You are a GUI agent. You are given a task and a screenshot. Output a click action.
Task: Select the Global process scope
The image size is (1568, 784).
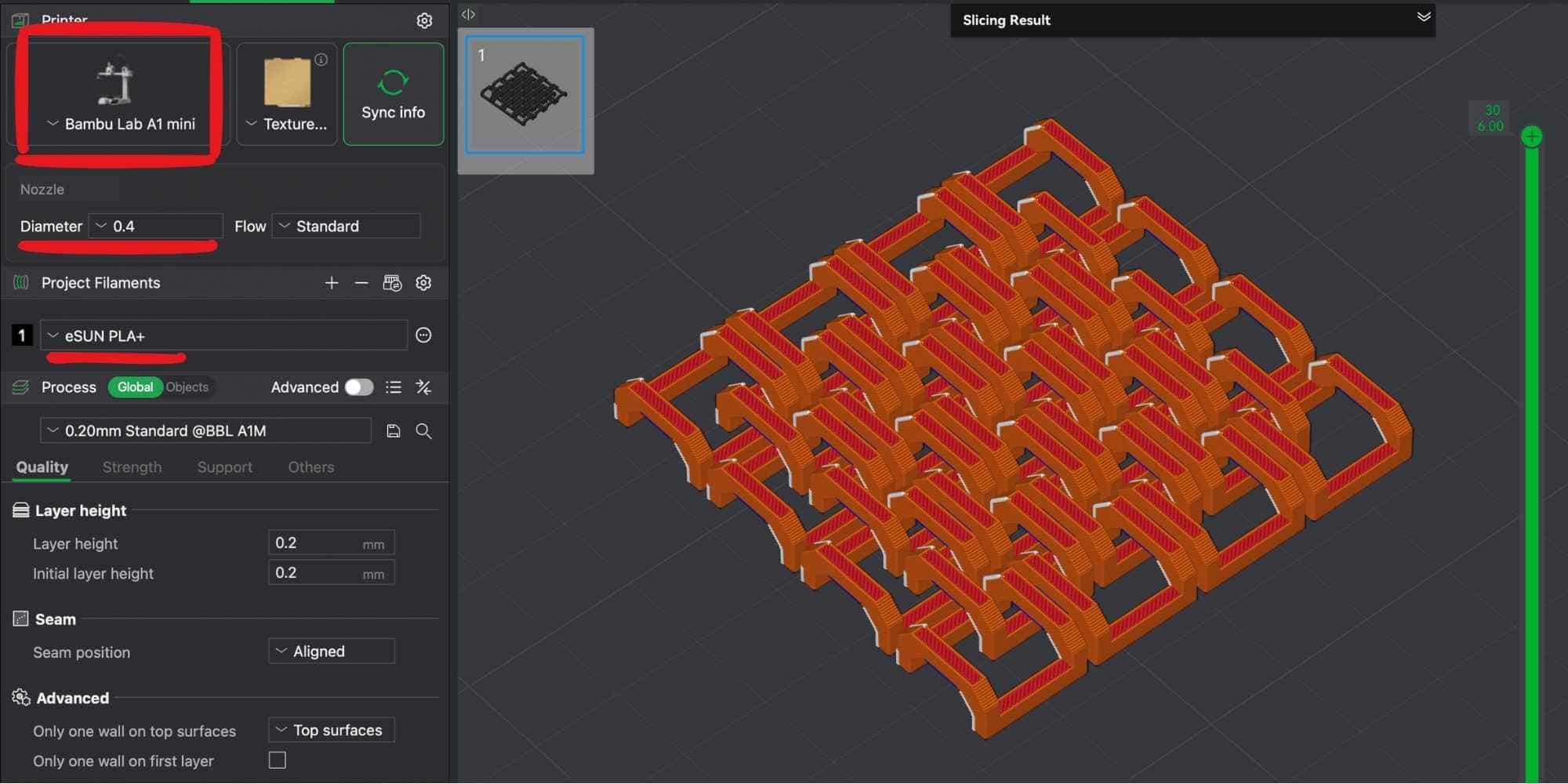[x=135, y=387]
